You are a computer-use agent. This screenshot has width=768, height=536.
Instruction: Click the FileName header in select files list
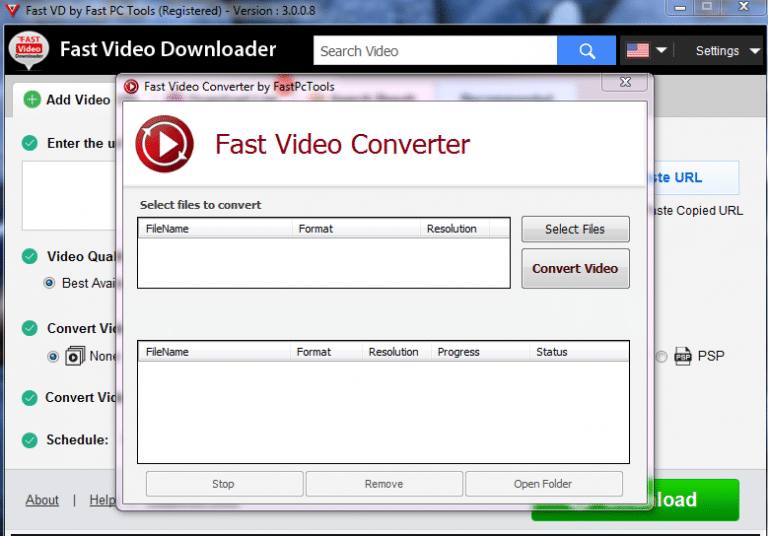216,229
